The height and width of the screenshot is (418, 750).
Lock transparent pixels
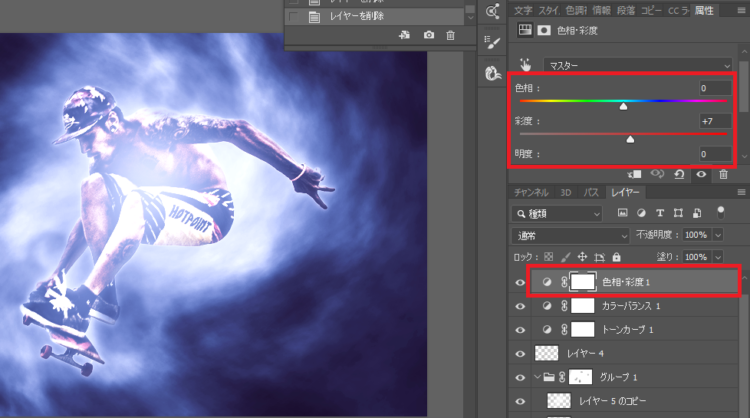point(549,257)
